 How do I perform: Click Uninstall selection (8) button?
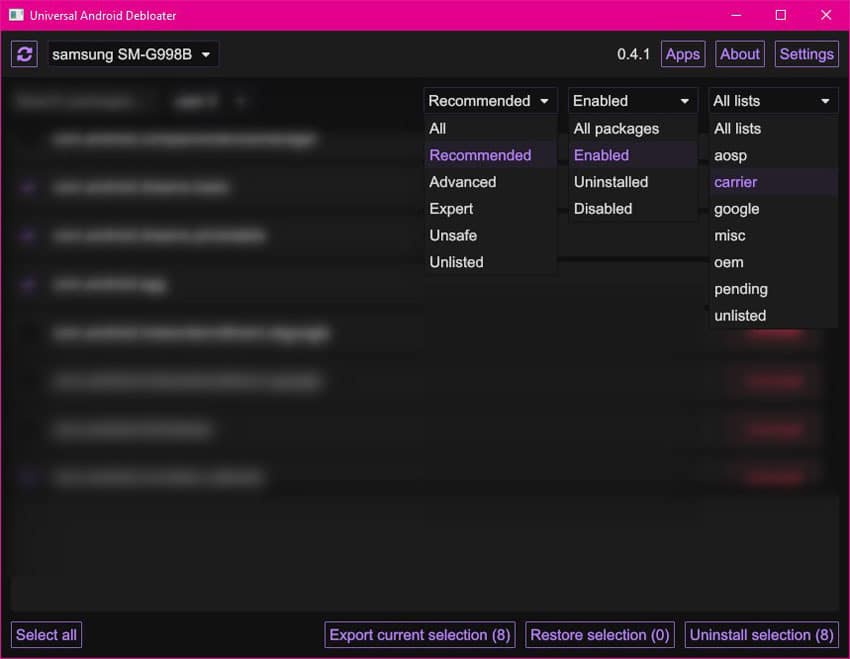pos(761,635)
